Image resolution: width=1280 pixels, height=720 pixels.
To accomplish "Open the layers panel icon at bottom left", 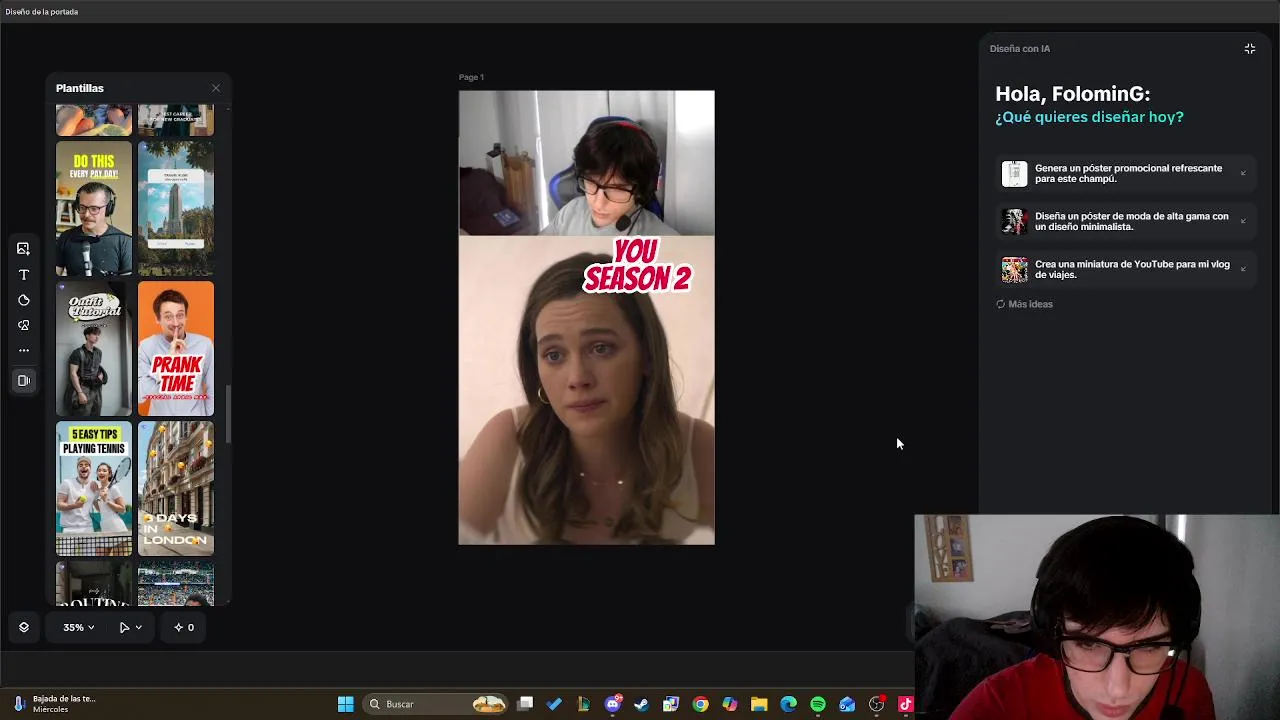I will click(24, 627).
